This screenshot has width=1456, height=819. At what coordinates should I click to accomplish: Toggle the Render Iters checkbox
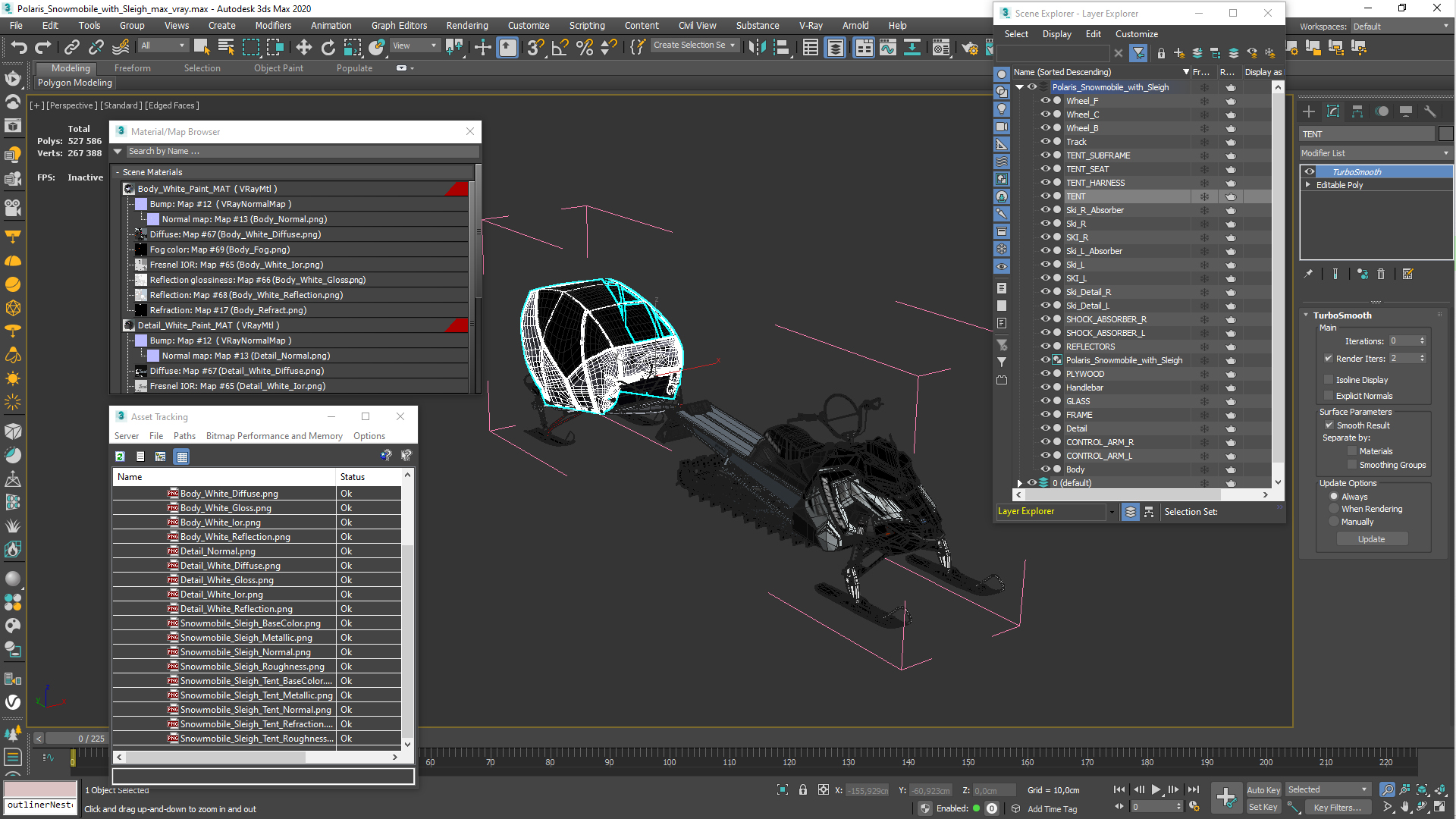(1329, 359)
